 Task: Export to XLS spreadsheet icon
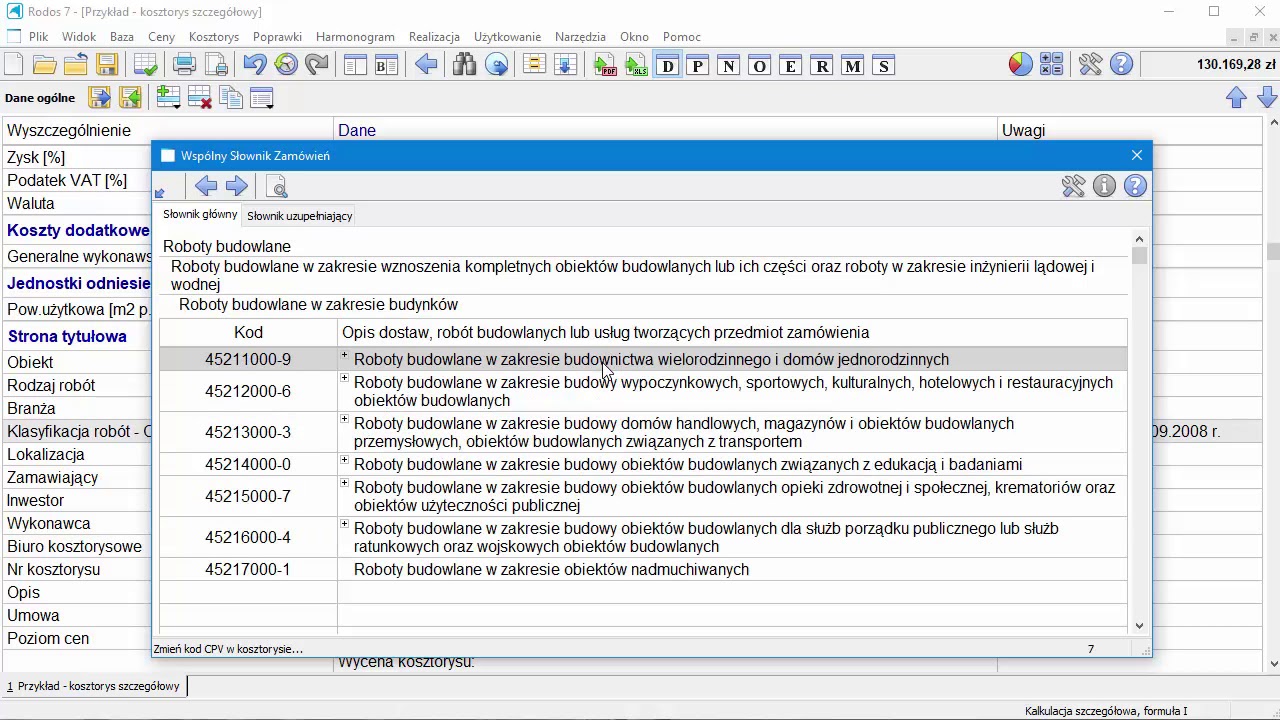[x=636, y=66]
